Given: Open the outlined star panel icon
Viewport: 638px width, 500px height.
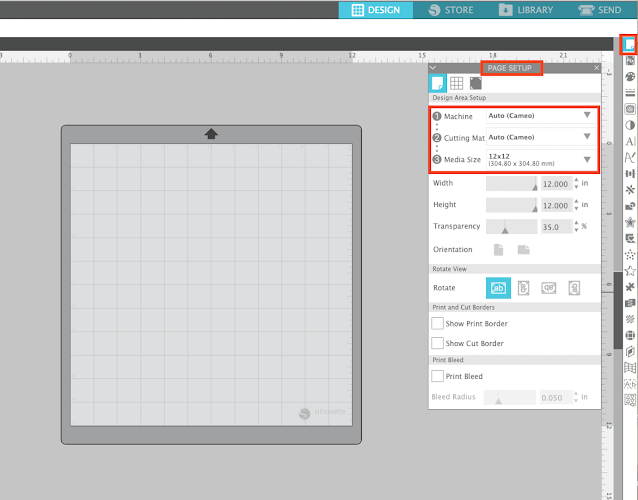Looking at the screenshot, I should 630,271.
